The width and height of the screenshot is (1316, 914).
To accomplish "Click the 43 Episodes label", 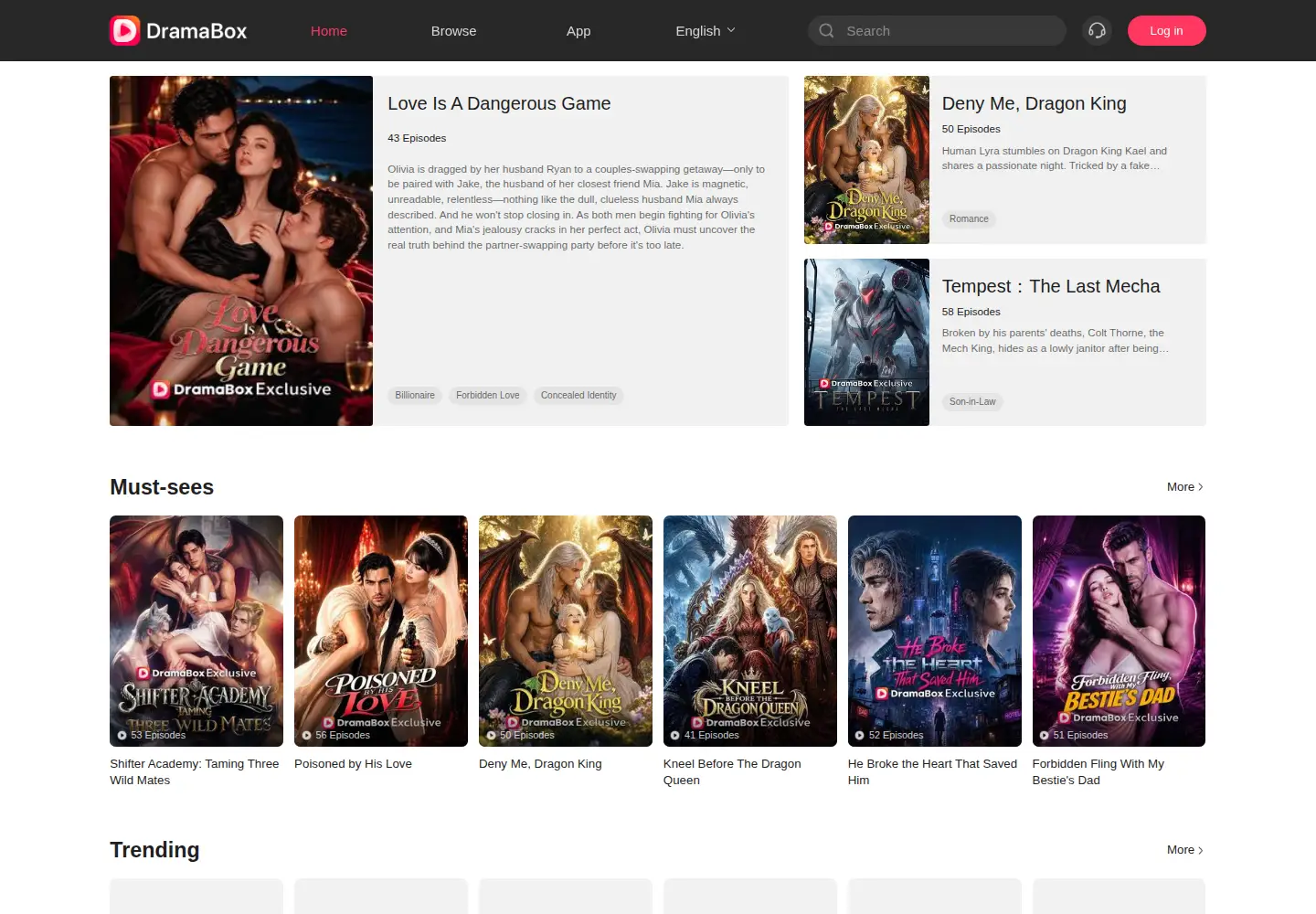I will (x=417, y=139).
